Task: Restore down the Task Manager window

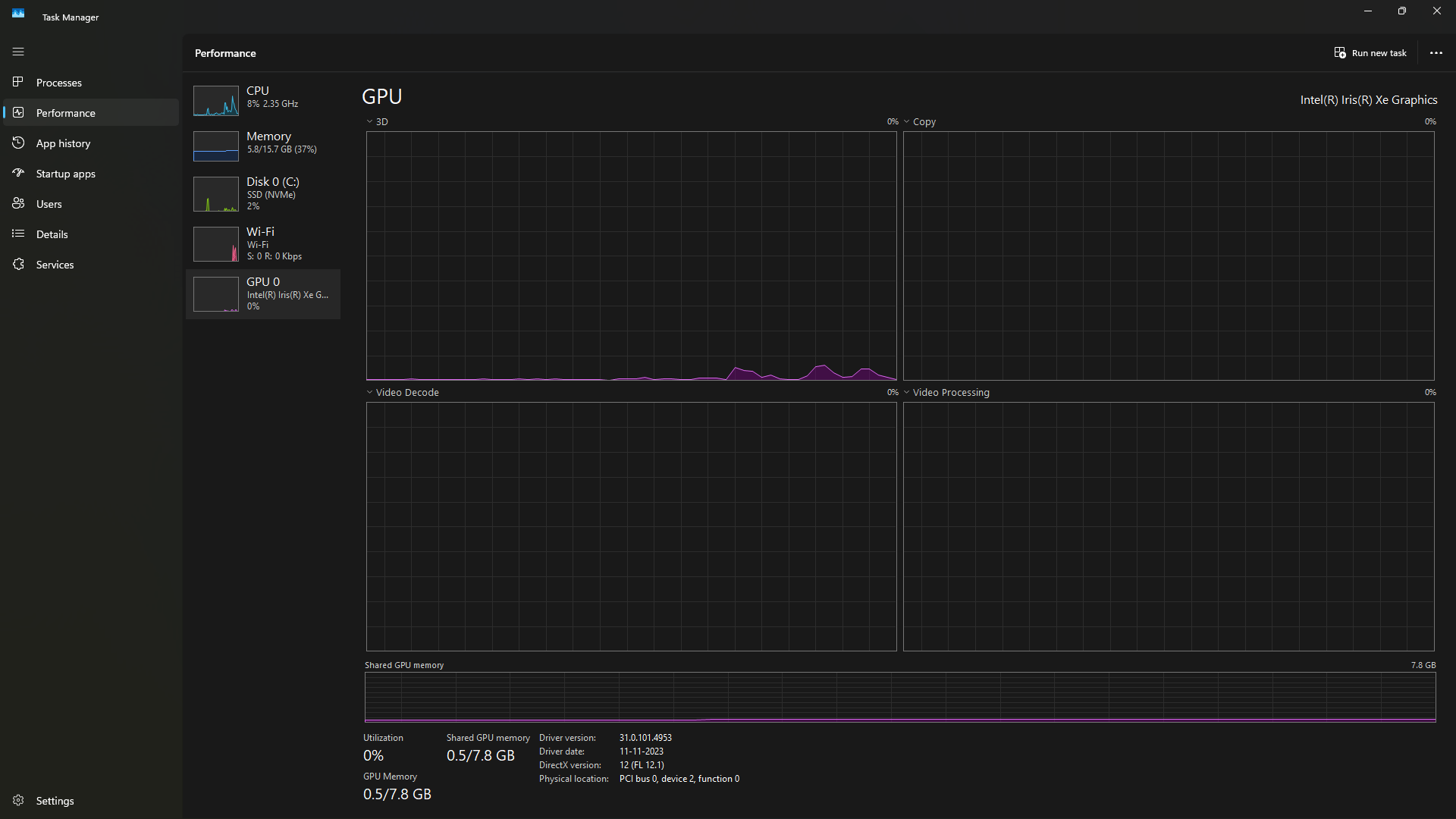Action: click(x=1401, y=11)
